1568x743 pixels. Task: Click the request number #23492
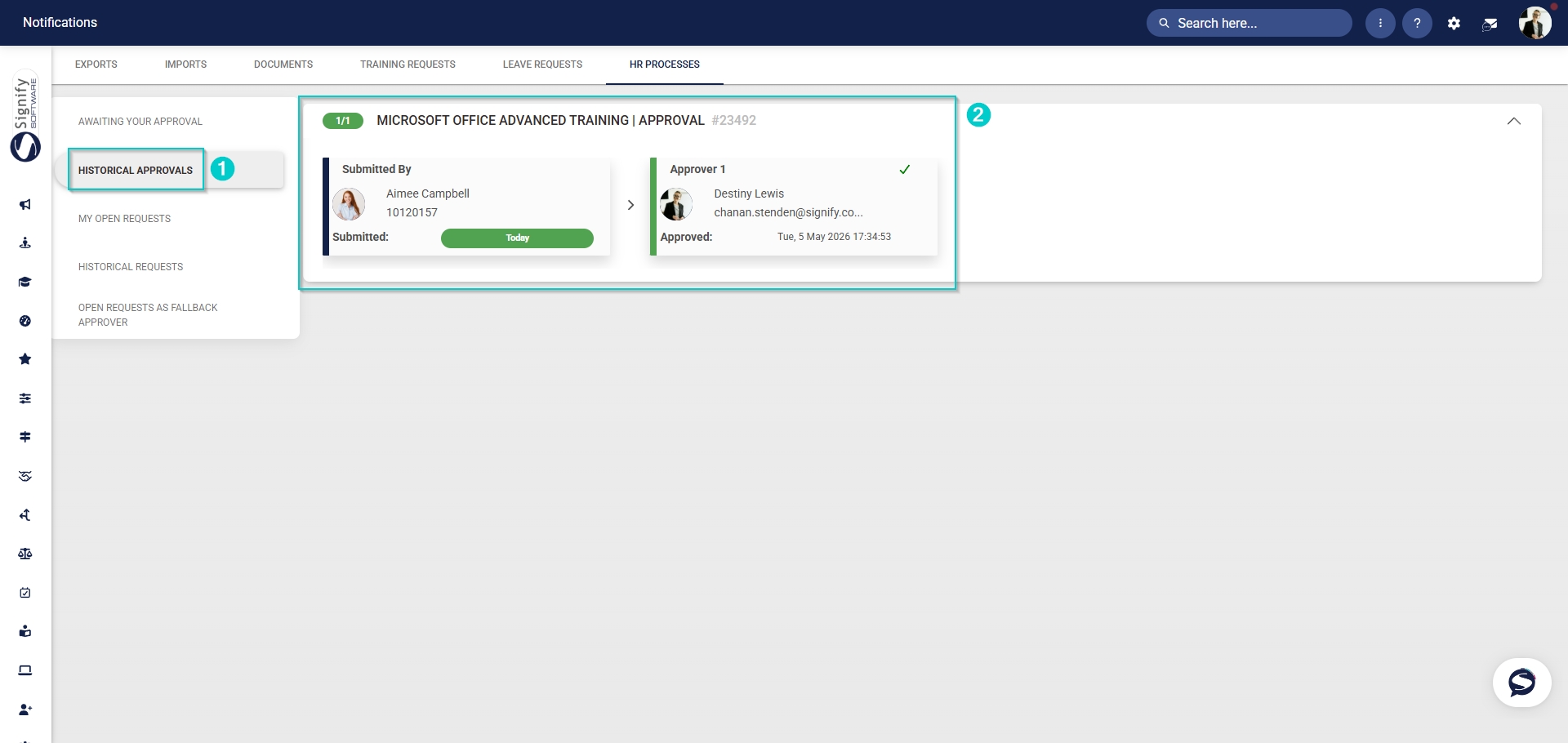pyautogui.click(x=733, y=120)
